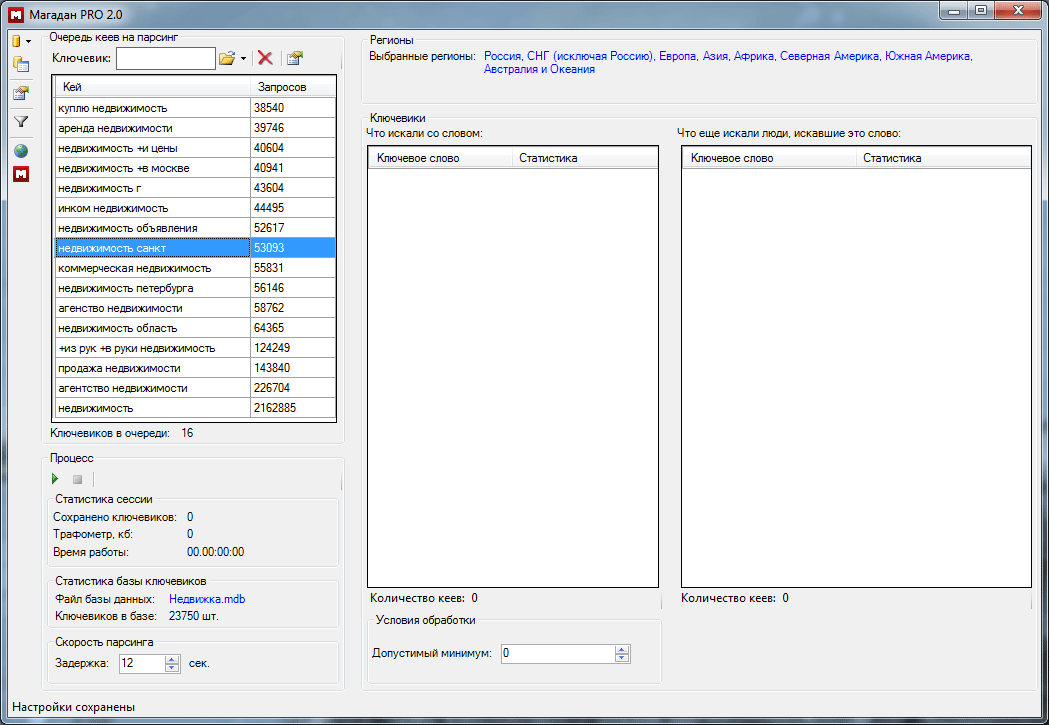Sort queue by the Запросов column header

pyautogui.click(x=282, y=88)
